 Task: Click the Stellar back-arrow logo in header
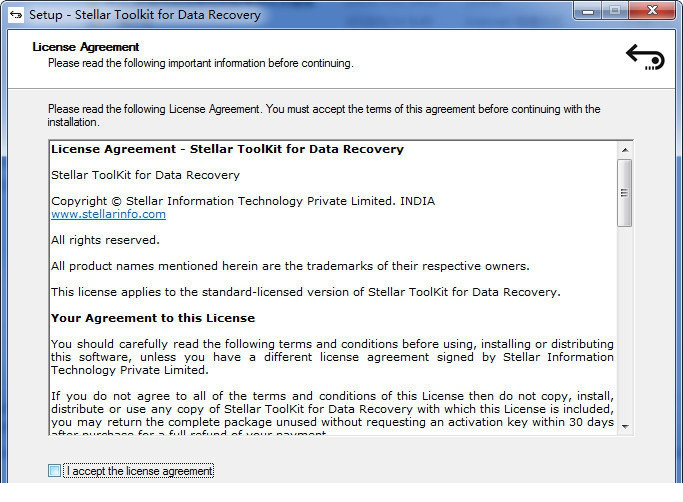click(x=645, y=57)
